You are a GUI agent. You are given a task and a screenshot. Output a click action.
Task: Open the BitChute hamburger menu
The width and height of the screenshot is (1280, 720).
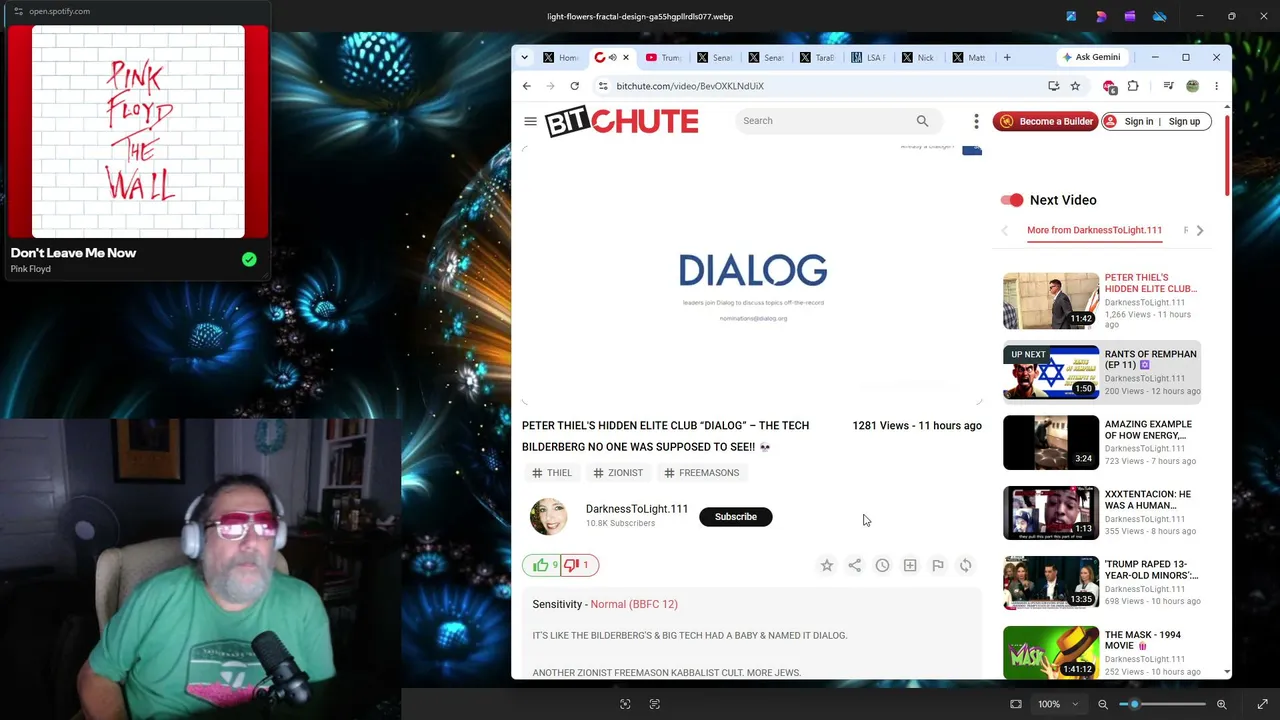tap(530, 121)
